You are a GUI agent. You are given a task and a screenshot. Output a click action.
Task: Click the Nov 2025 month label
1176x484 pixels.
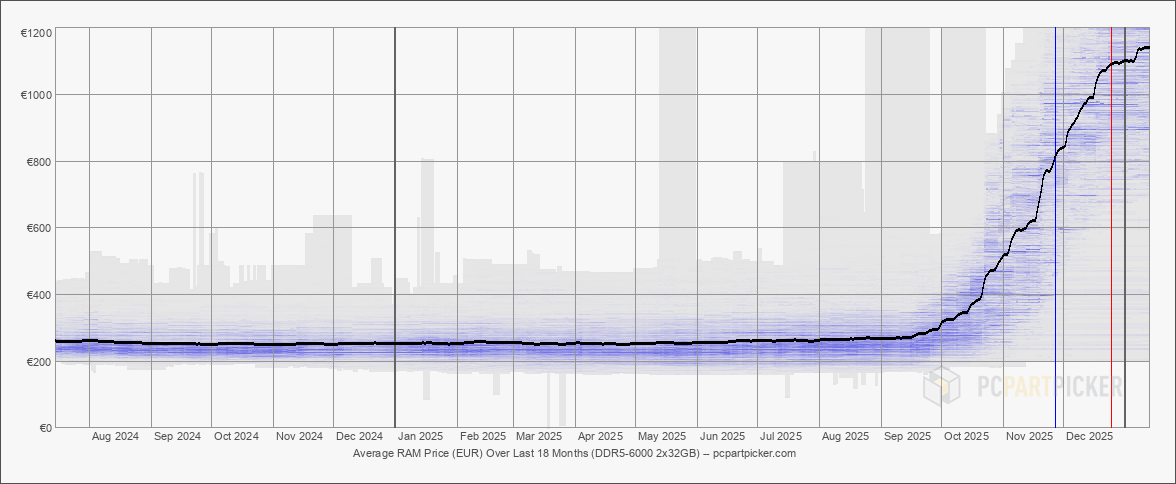click(x=1029, y=437)
